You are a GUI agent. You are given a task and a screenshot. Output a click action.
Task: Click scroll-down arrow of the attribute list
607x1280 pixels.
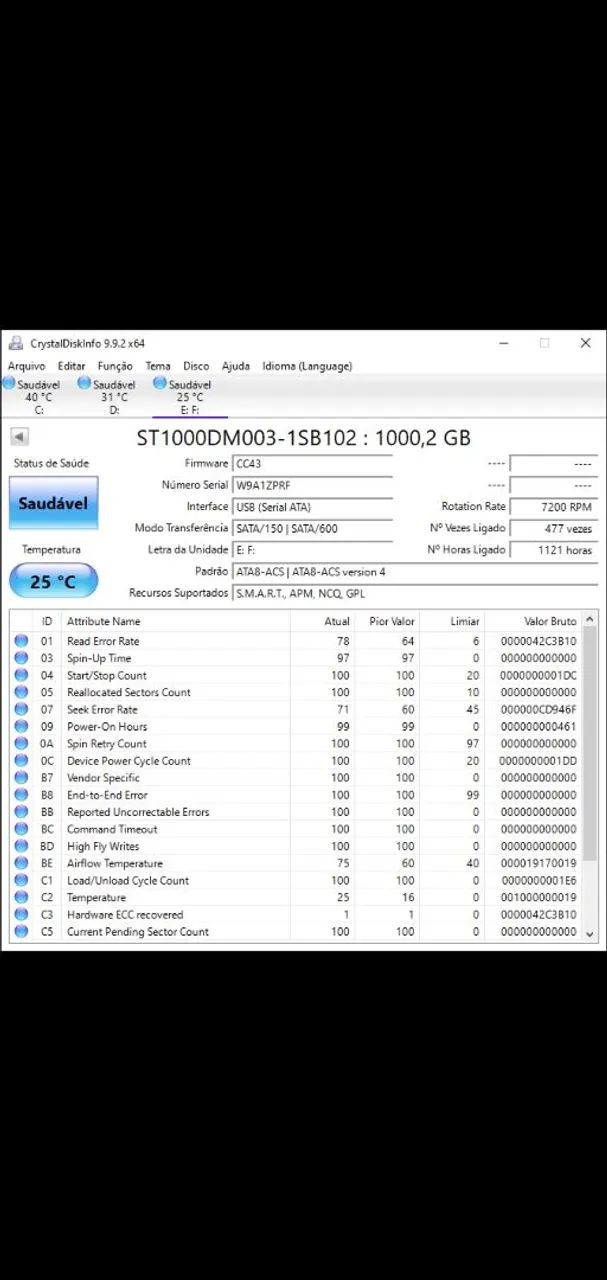pos(590,933)
